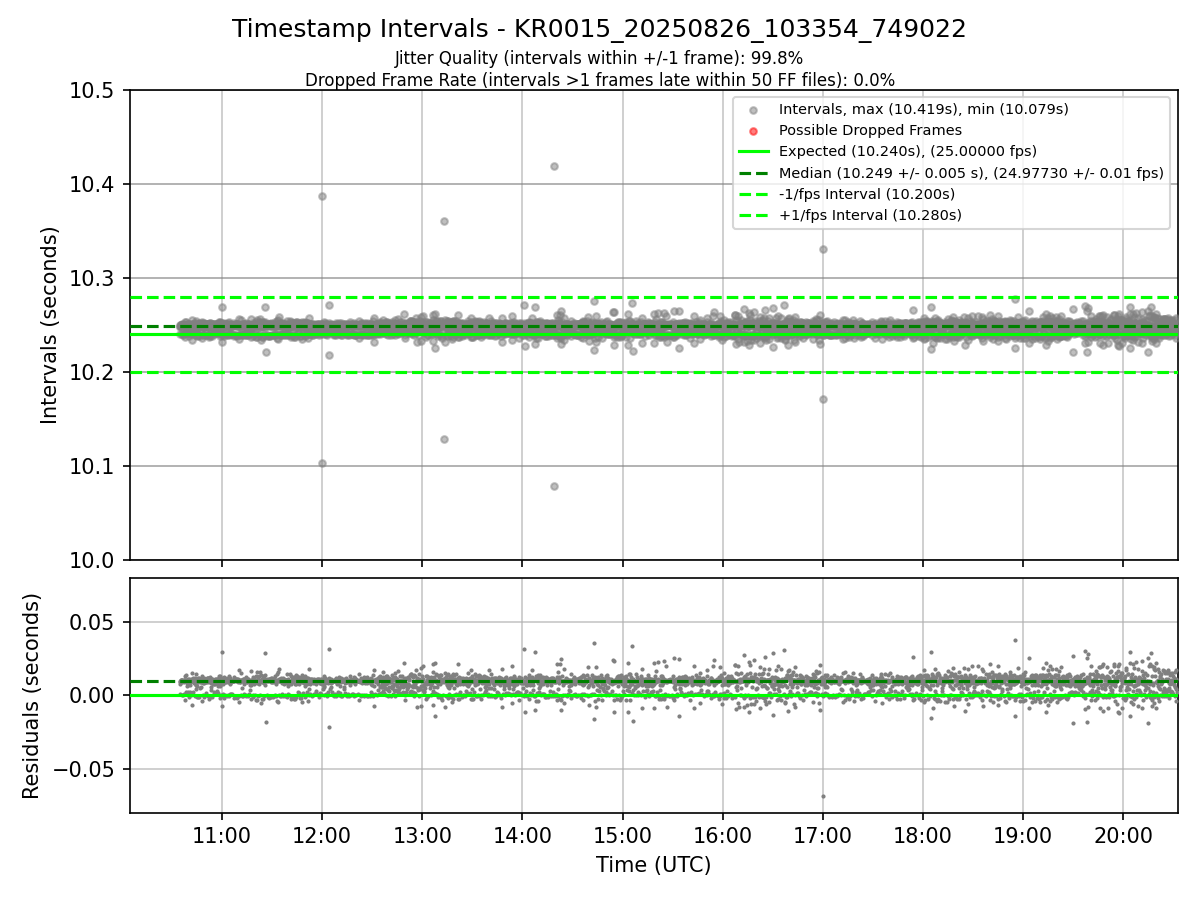Click the 13:15 low outlier near 10.13 seconds
The height and width of the screenshot is (900, 1200).
pyautogui.click(x=444, y=439)
